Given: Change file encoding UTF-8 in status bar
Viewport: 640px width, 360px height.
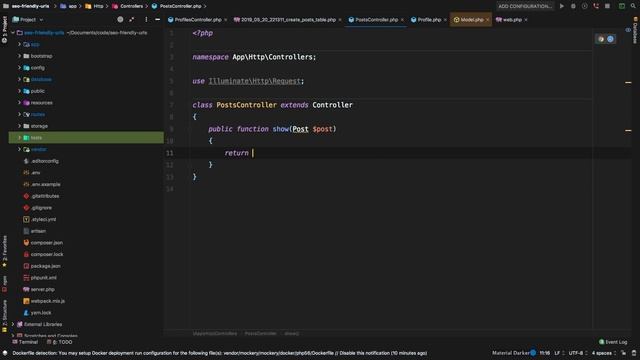Looking at the screenshot, I should pos(578,353).
